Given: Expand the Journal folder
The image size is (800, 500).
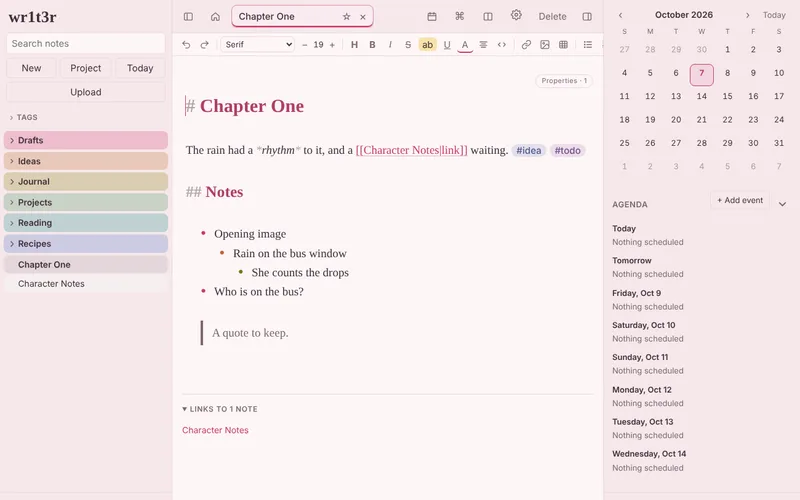Looking at the screenshot, I should coord(86,182).
